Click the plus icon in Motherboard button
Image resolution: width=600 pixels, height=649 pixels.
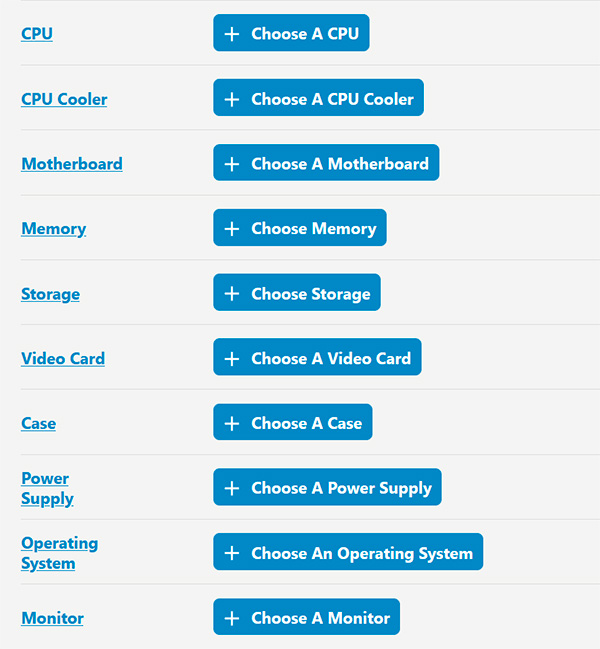pyautogui.click(x=232, y=164)
